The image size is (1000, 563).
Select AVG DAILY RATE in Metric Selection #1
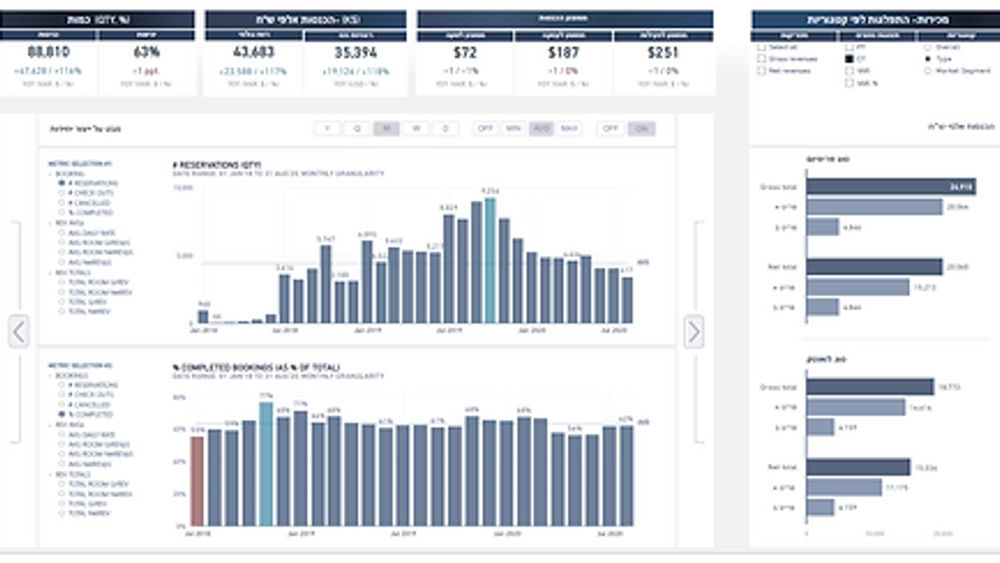click(x=62, y=233)
